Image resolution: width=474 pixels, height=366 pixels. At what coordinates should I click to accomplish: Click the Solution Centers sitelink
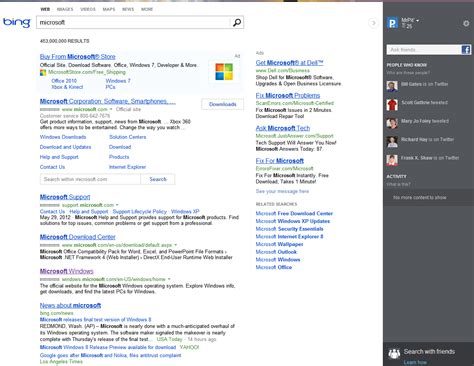point(128,137)
